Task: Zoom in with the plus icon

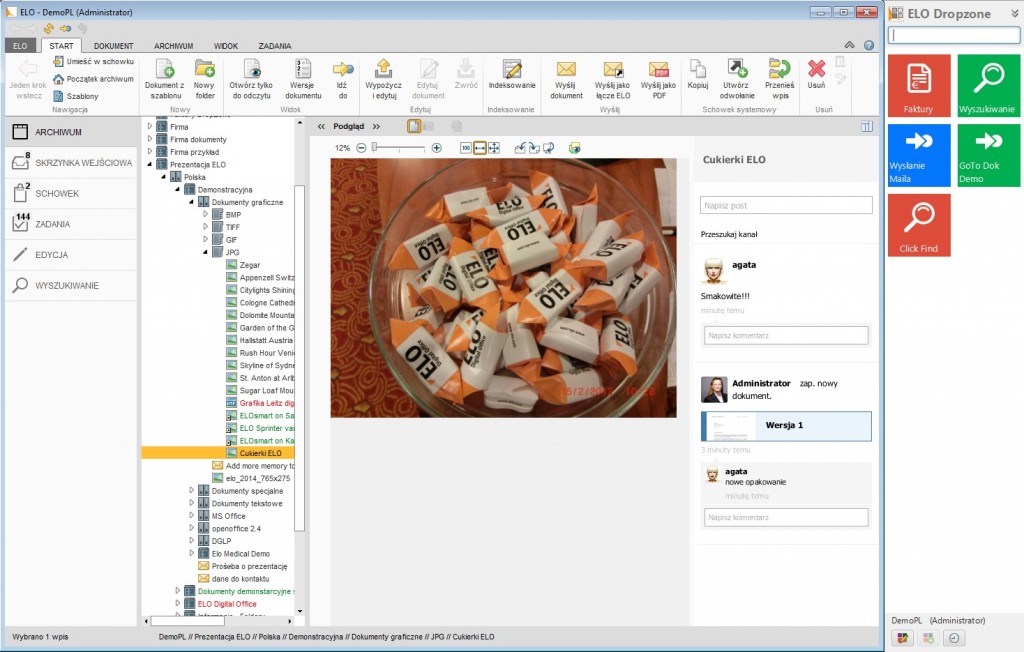Action: tap(437, 148)
